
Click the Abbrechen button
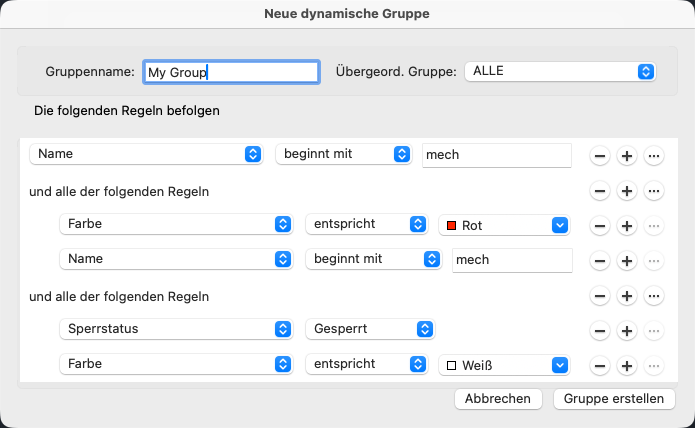coord(498,398)
